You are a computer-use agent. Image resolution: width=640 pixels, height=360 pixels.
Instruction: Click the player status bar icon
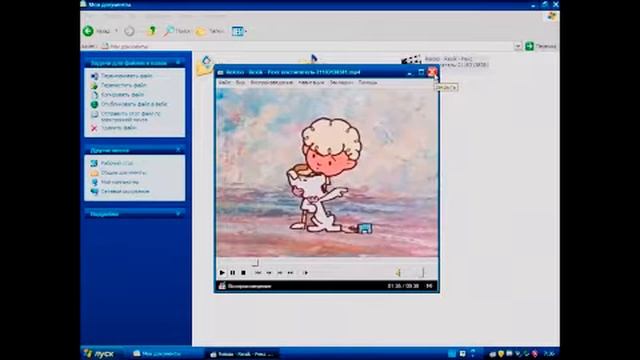(222, 286)
